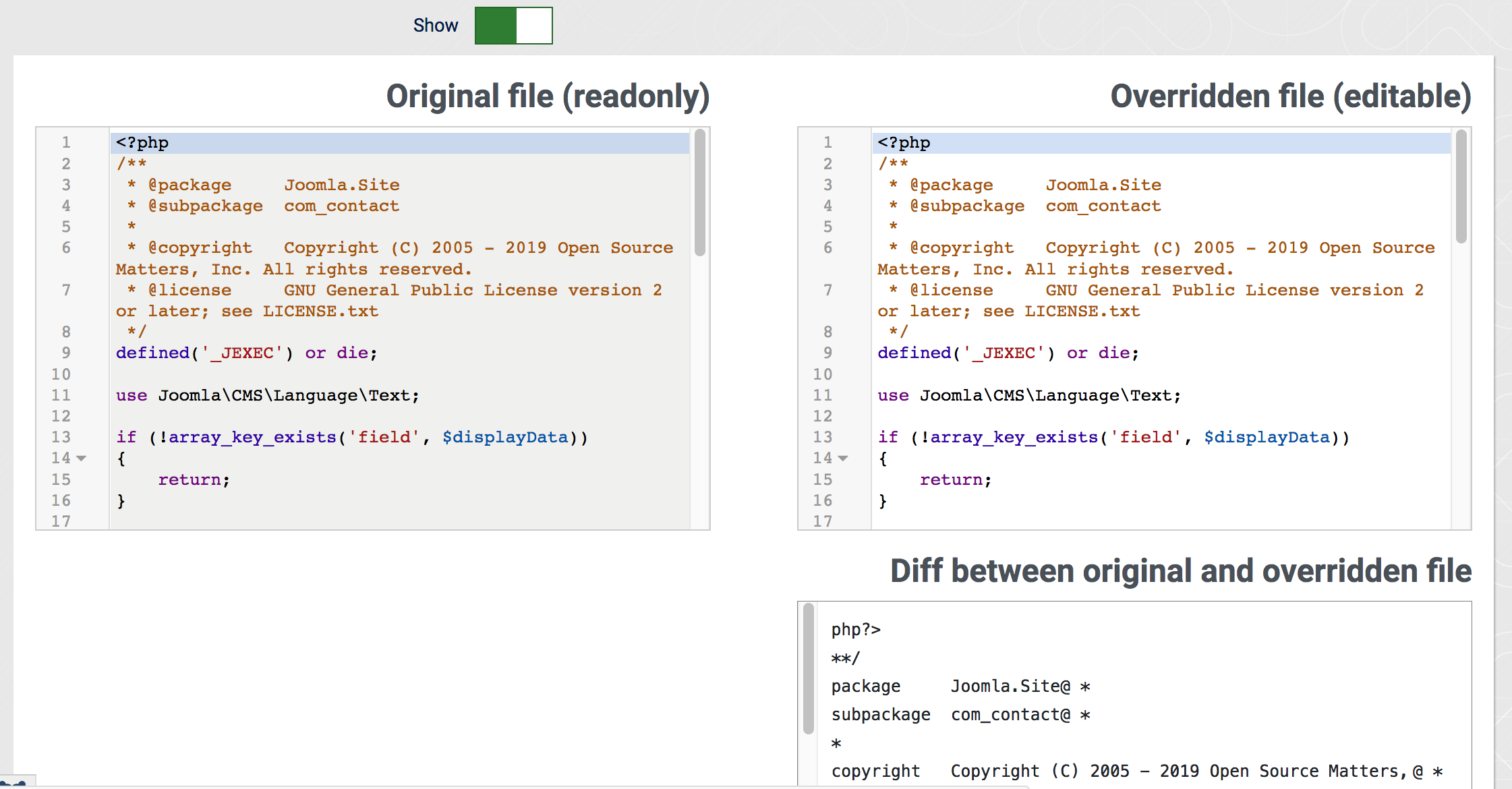Toggle the Show switch
1512x789 pixels.
(x=513, y=26)
